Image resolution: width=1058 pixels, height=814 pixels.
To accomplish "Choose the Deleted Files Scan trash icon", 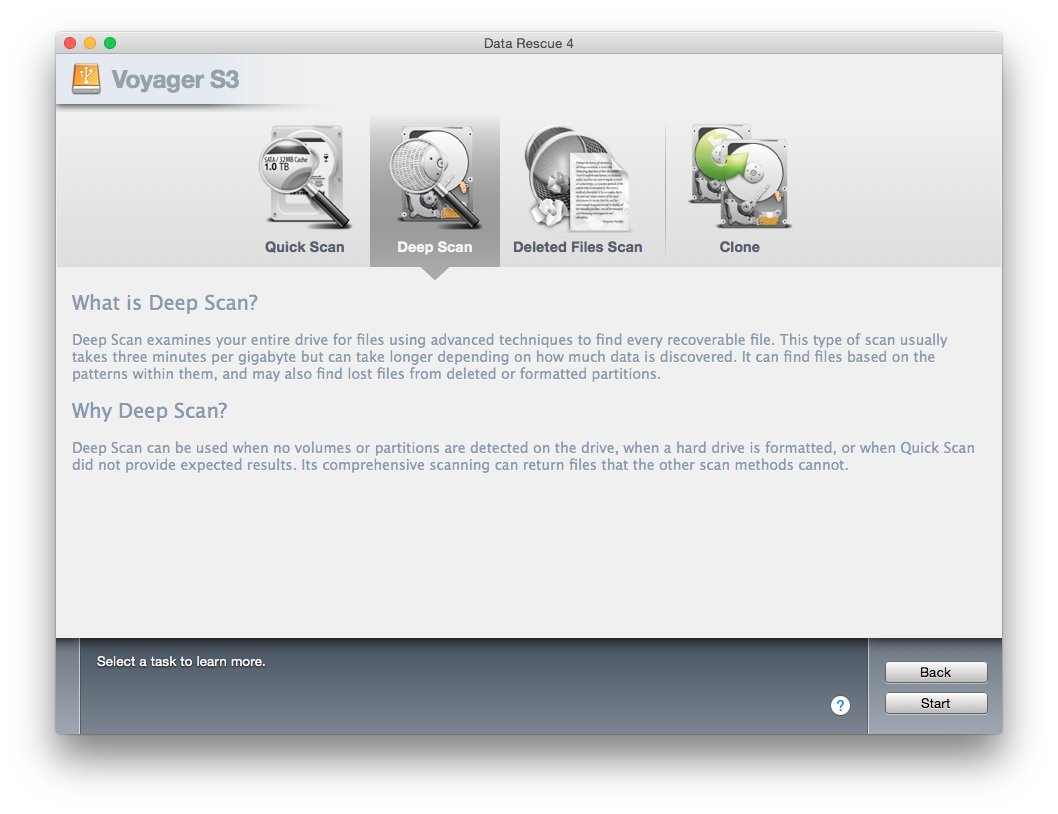I will pos(578,178).
